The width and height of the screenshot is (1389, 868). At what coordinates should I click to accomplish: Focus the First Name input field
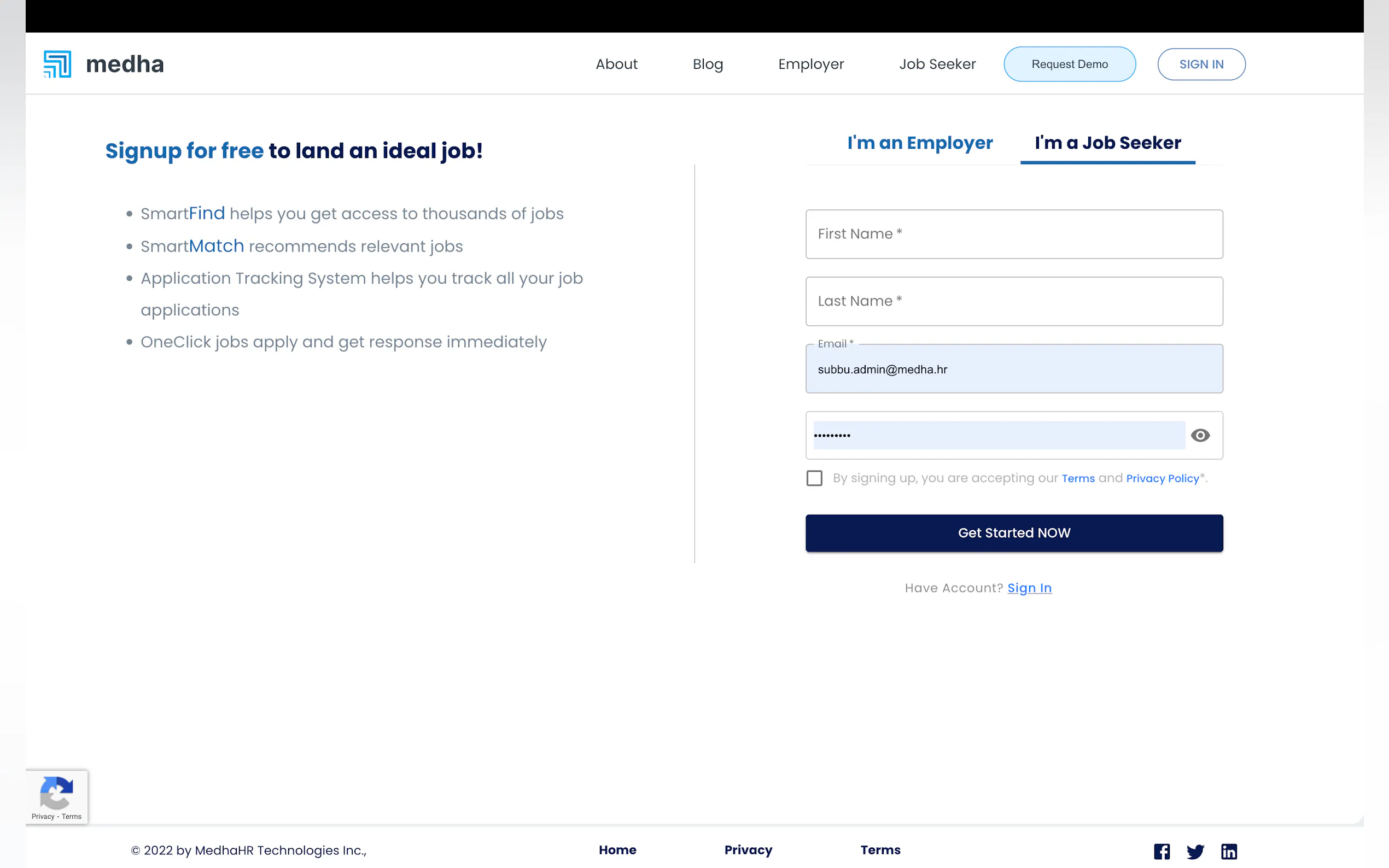coord(1014,234)
